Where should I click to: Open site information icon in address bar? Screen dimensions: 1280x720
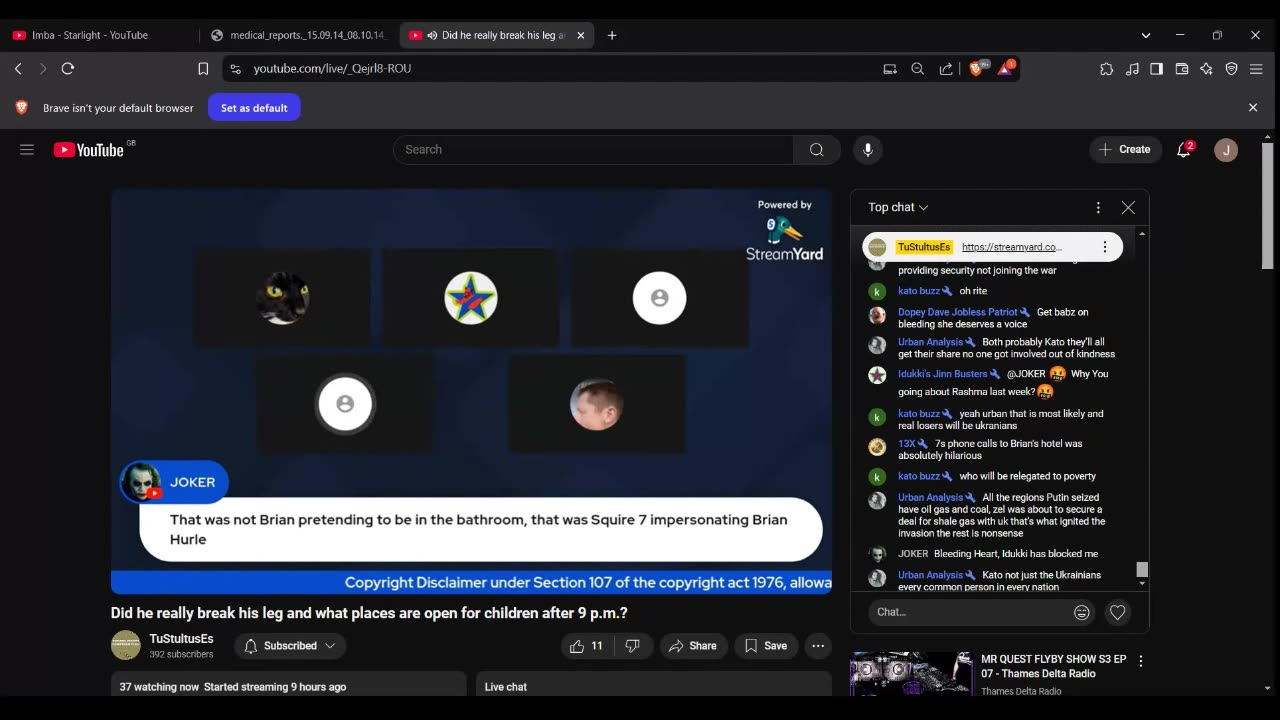click(235, 69)
